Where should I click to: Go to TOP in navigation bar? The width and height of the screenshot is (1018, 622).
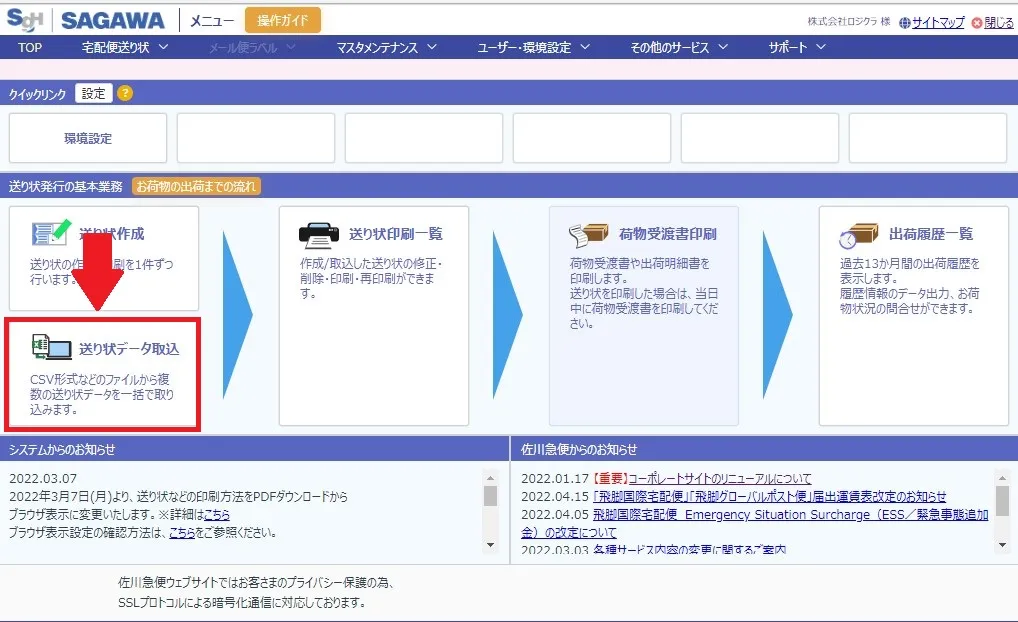point(30,47)
